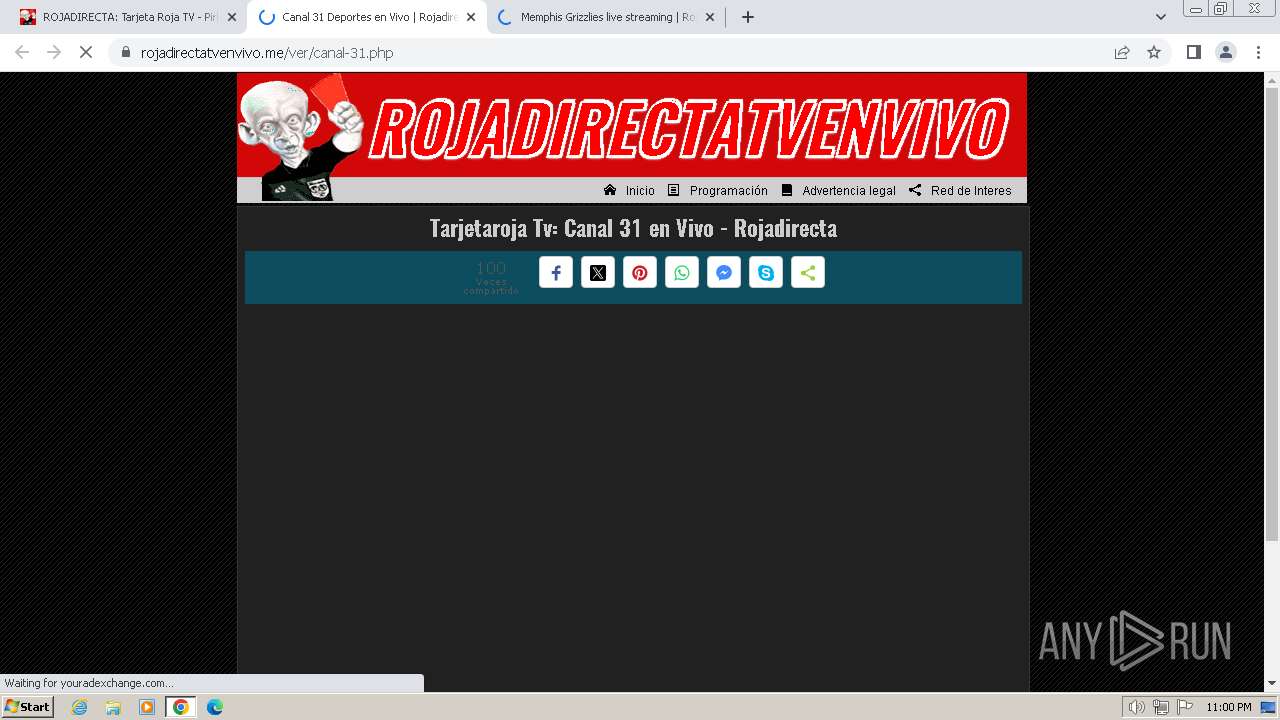Screen dimensions: 1280x720
Task: Toggle the browser side panel
Action: click(x=1193, y=52)
